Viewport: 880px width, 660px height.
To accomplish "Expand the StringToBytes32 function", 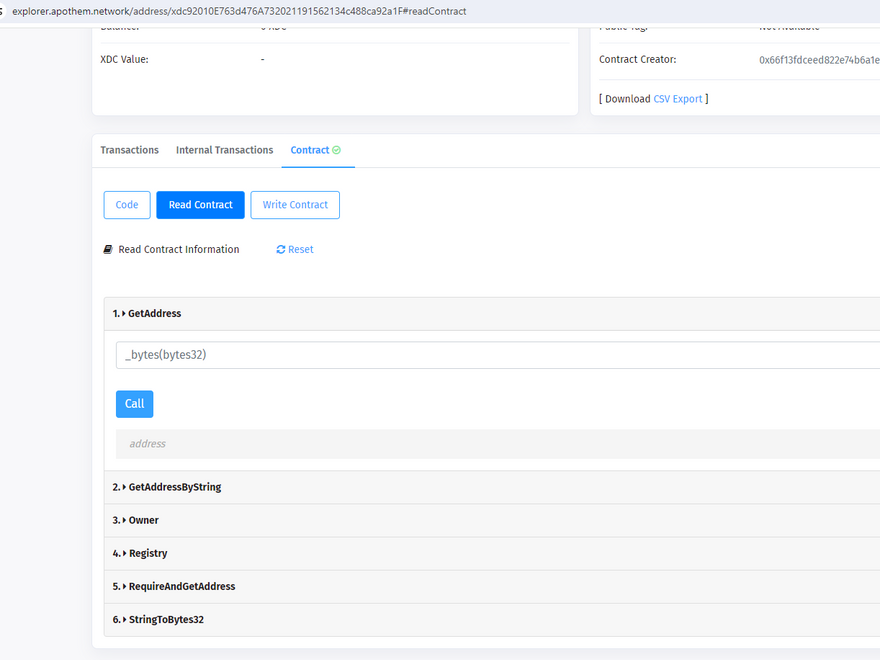I will click(165, 619).
